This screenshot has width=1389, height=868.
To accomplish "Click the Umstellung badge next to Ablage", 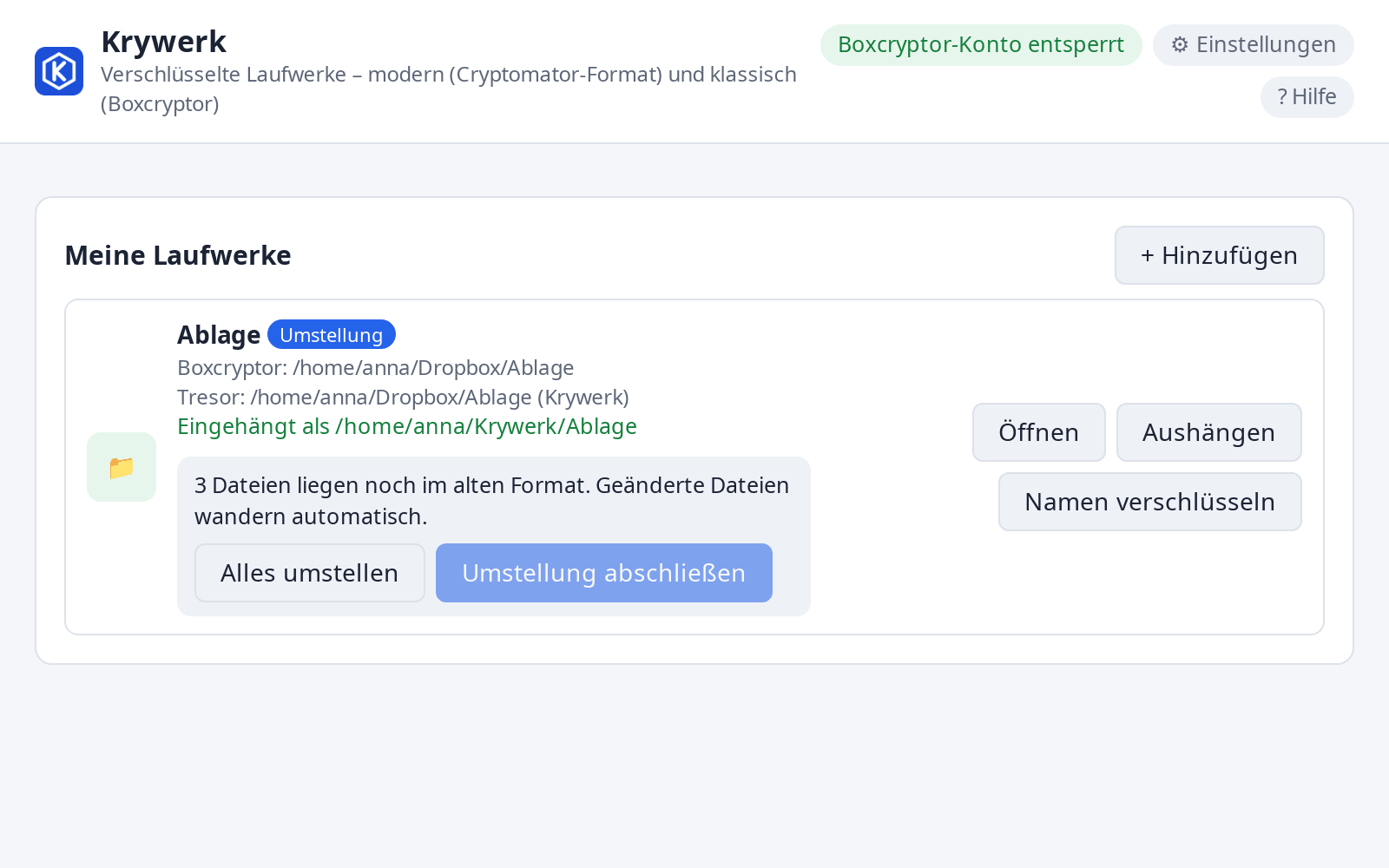I will tap(331, 335).
